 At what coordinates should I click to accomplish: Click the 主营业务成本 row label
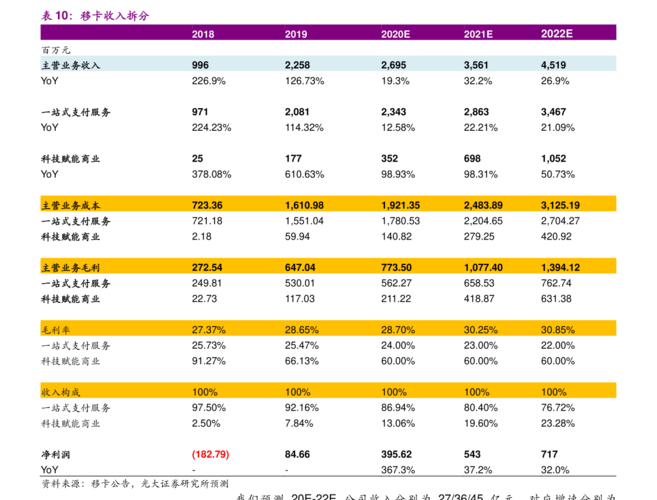click(x=70, y=204)
